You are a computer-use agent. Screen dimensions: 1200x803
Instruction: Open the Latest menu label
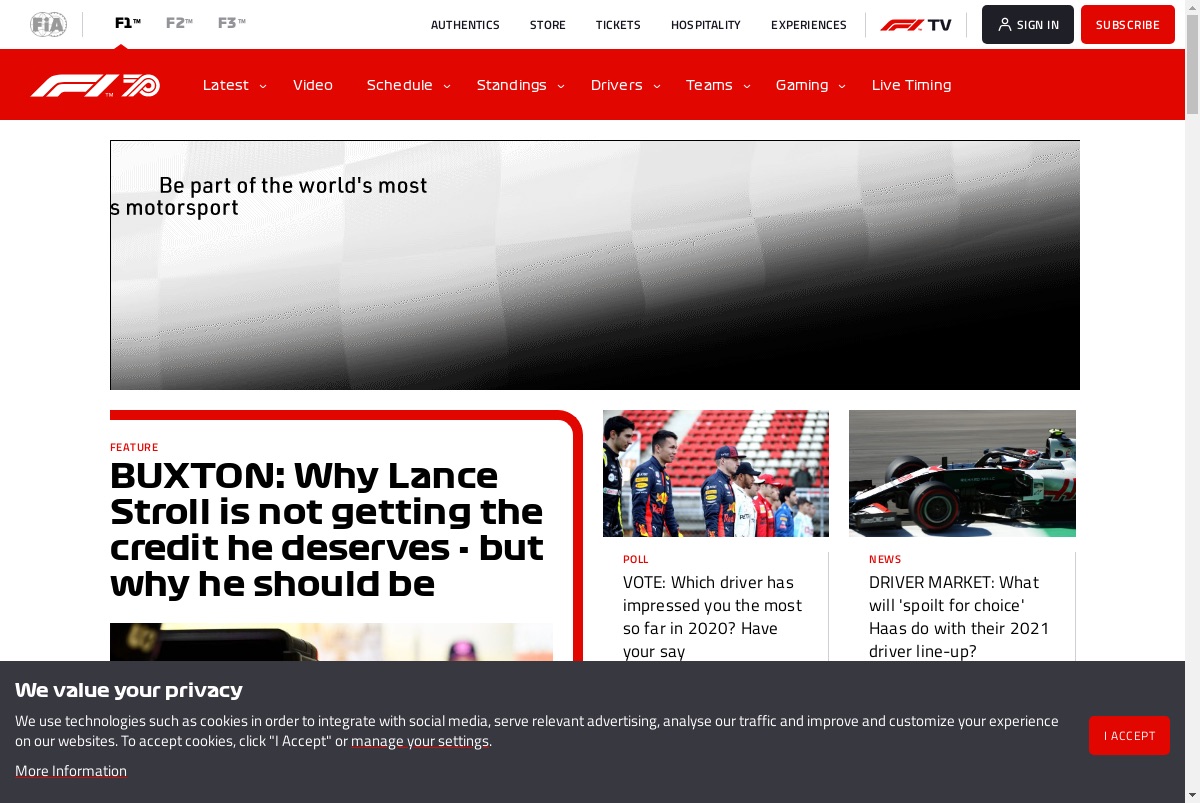pyautogui.click(x=226, y=85)
